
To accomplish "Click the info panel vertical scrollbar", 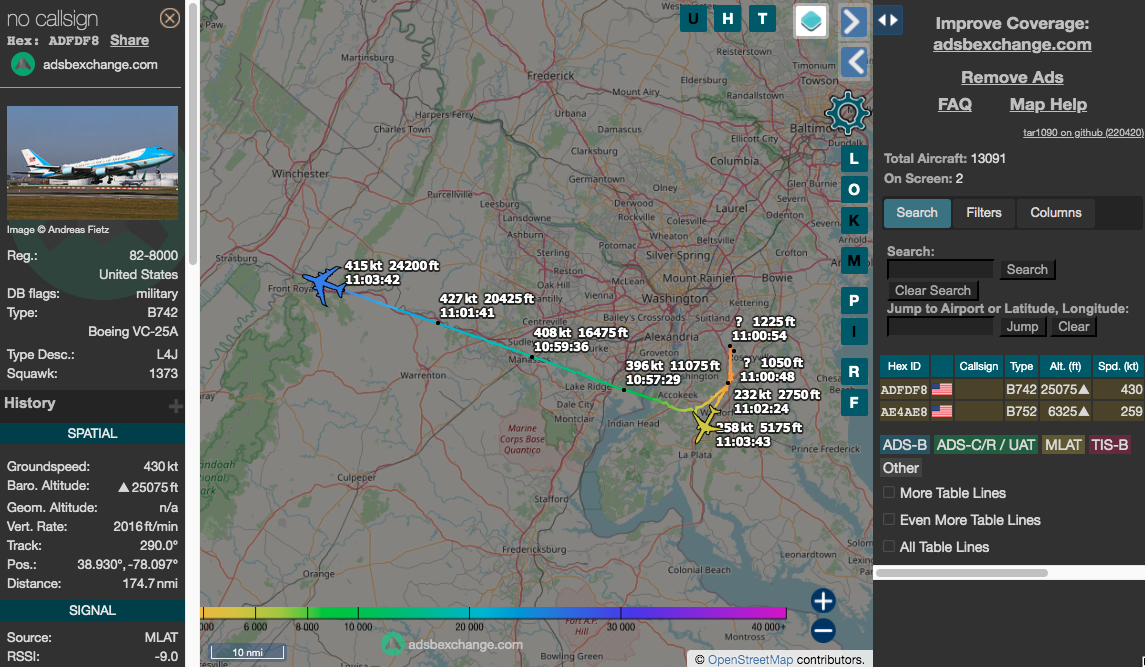I will tap(193, 134).
